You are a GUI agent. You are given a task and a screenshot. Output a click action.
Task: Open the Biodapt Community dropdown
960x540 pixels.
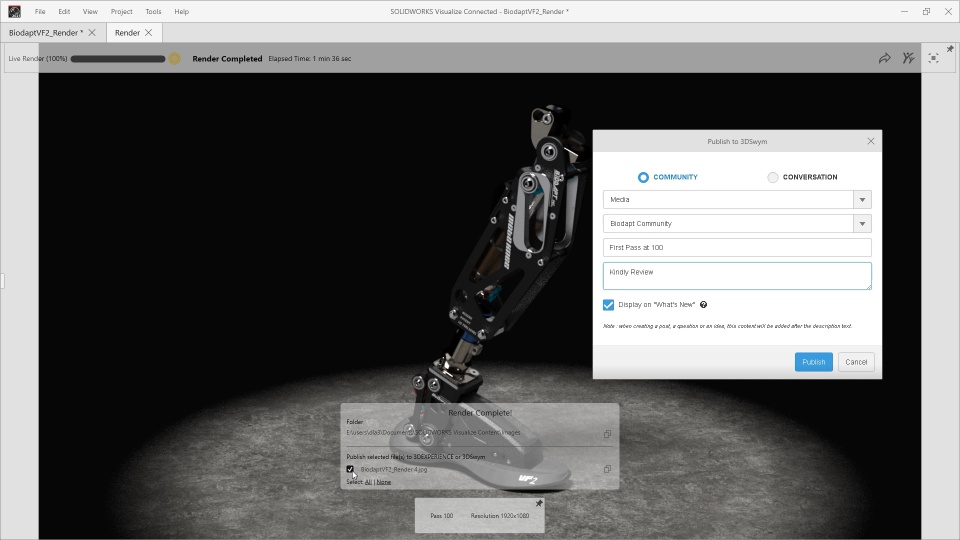pos(862,223)
